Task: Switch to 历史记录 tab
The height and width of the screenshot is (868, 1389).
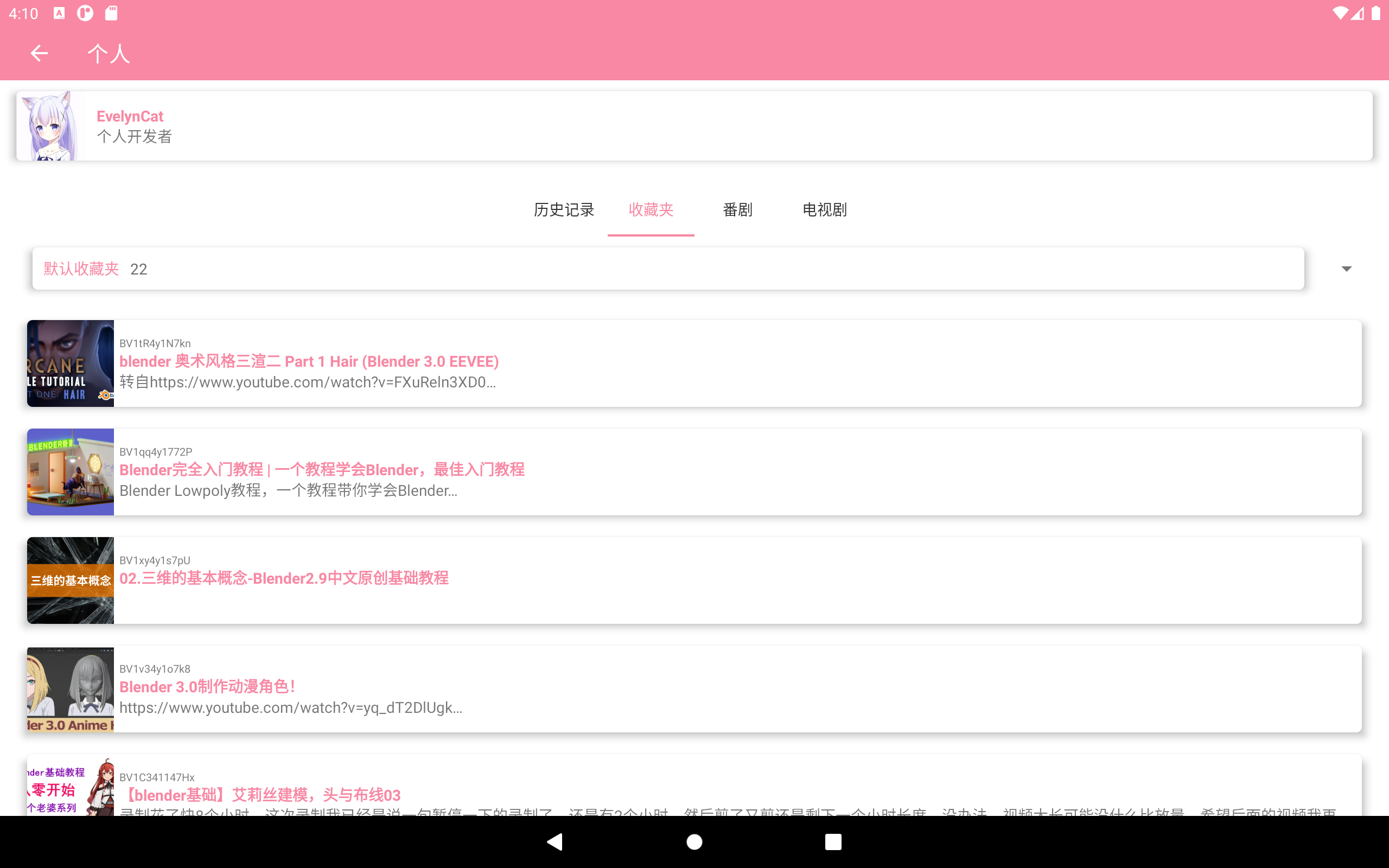Action: (x=564, y=210)
